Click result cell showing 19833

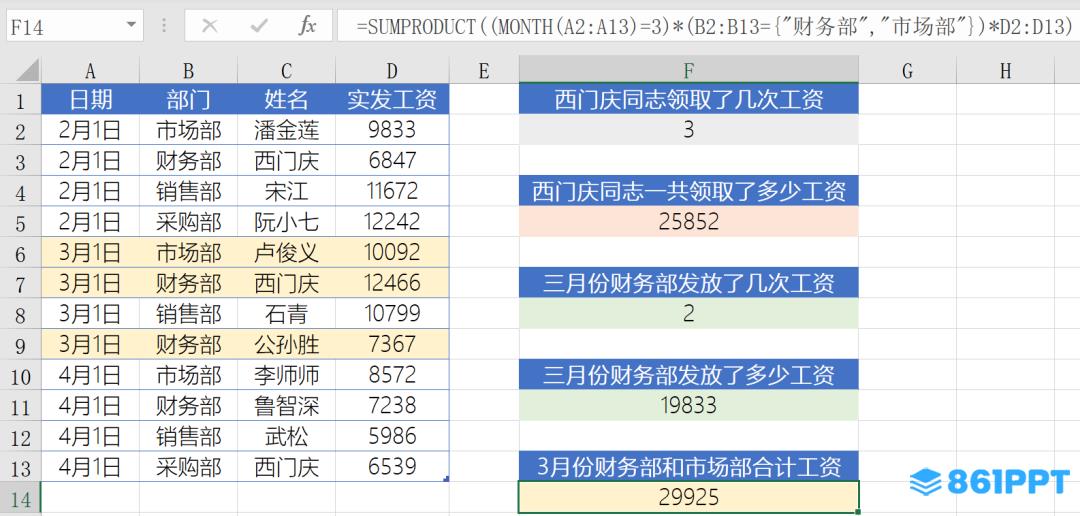[689, 405]
